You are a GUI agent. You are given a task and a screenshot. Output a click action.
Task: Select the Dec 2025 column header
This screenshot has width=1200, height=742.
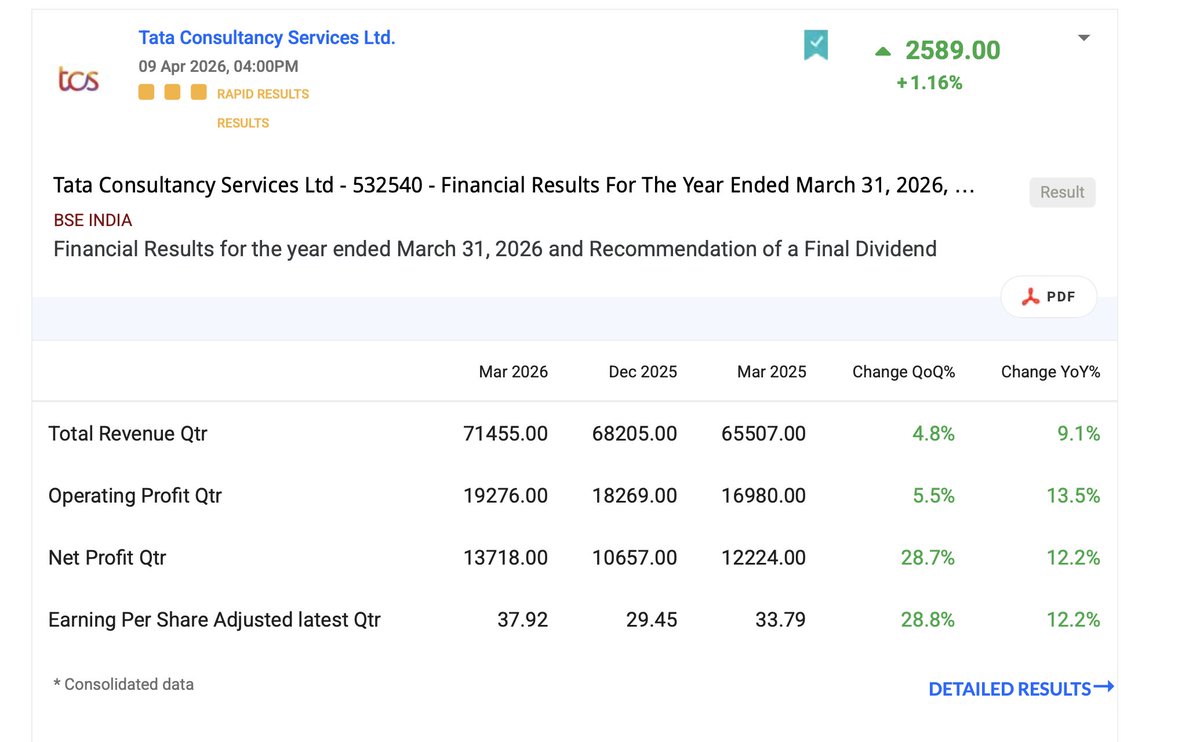[x=643, y=372]
